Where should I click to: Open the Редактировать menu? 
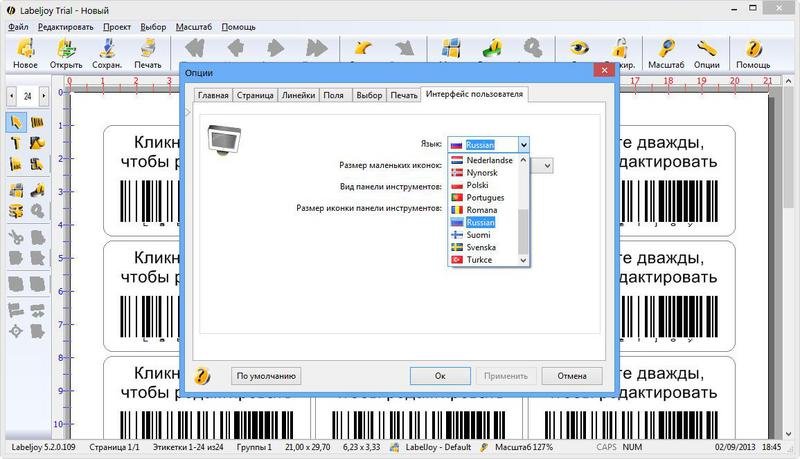point(66,27)
